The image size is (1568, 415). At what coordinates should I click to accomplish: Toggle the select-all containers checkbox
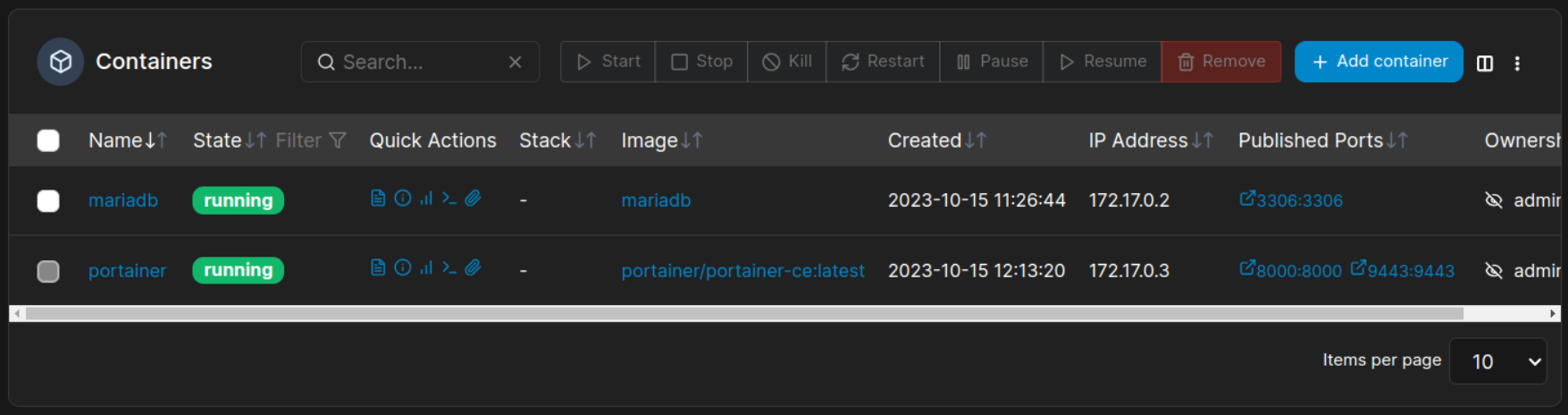(48, 140)
